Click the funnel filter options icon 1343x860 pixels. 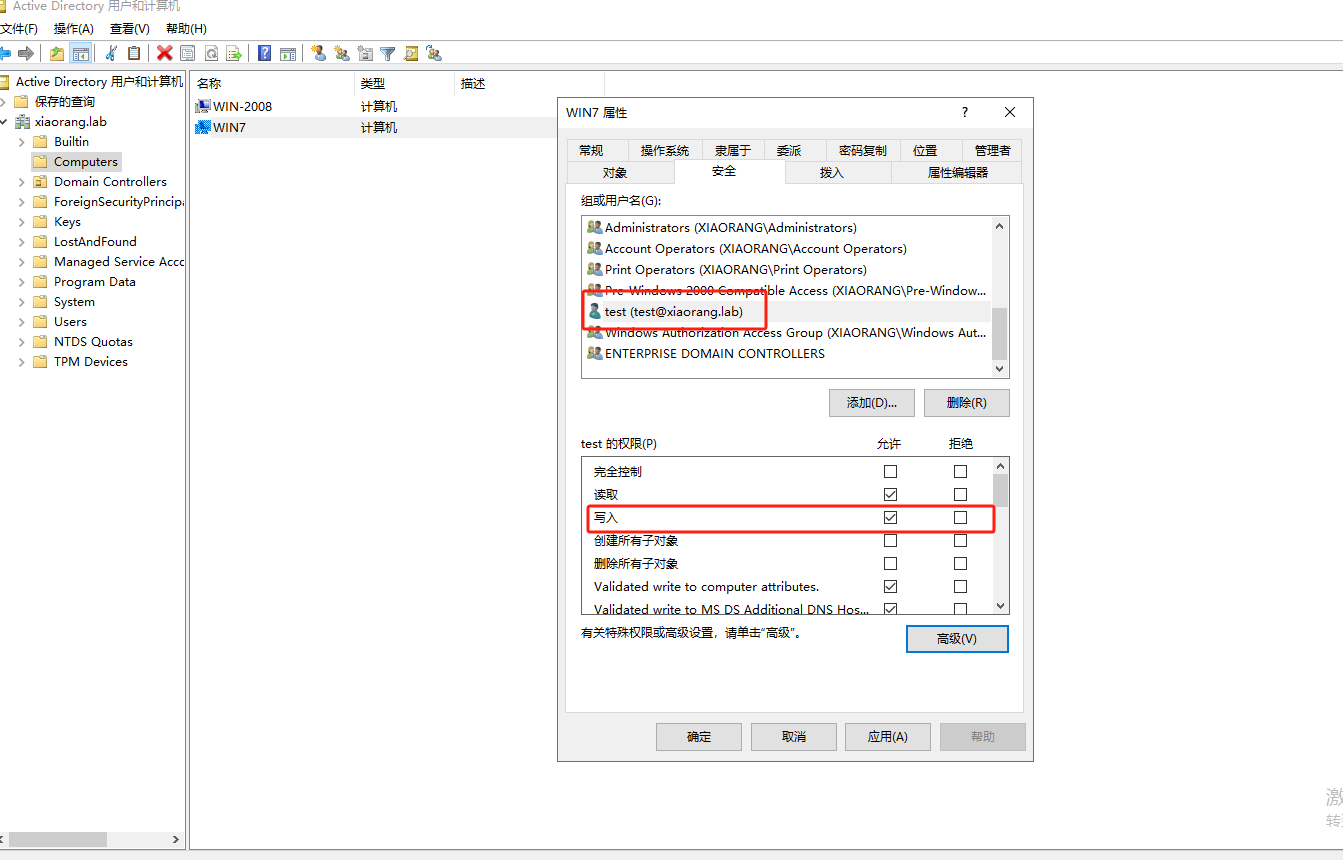(x=388, y=53)
